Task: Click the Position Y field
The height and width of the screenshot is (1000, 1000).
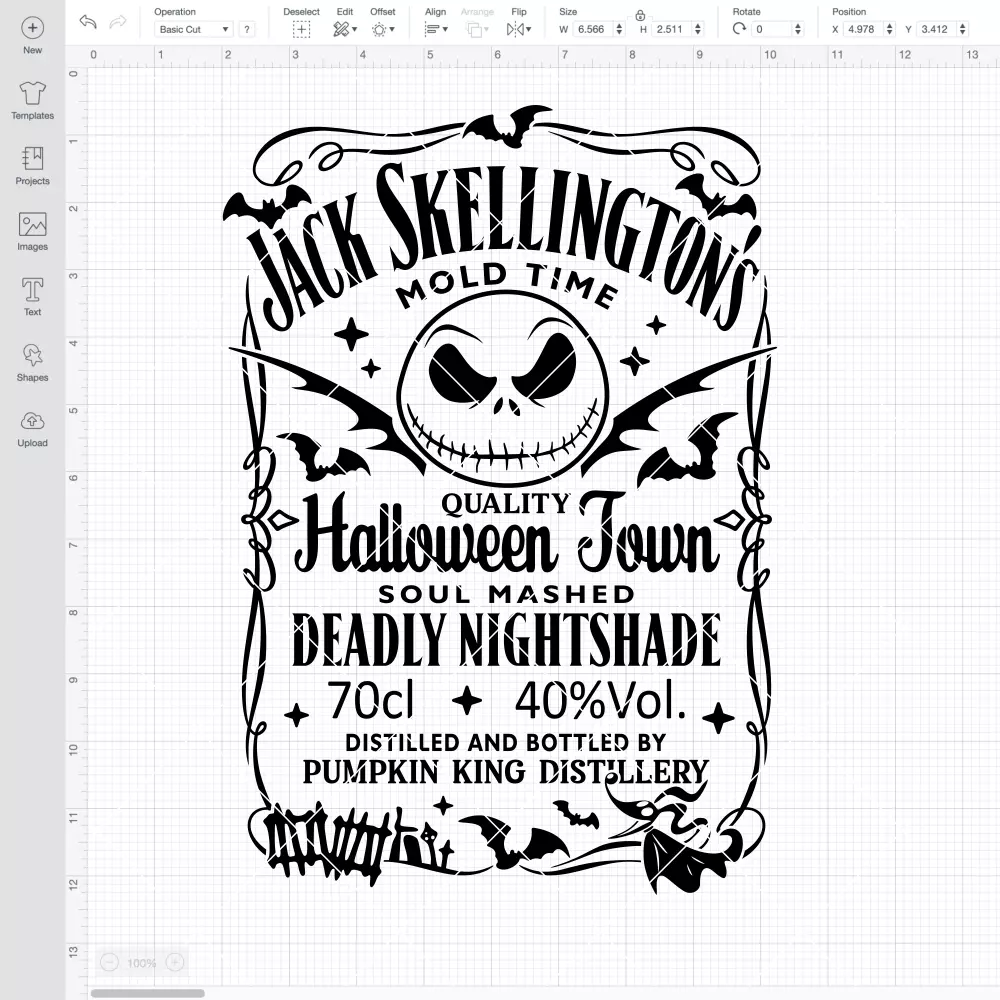Action: (936, 29)
